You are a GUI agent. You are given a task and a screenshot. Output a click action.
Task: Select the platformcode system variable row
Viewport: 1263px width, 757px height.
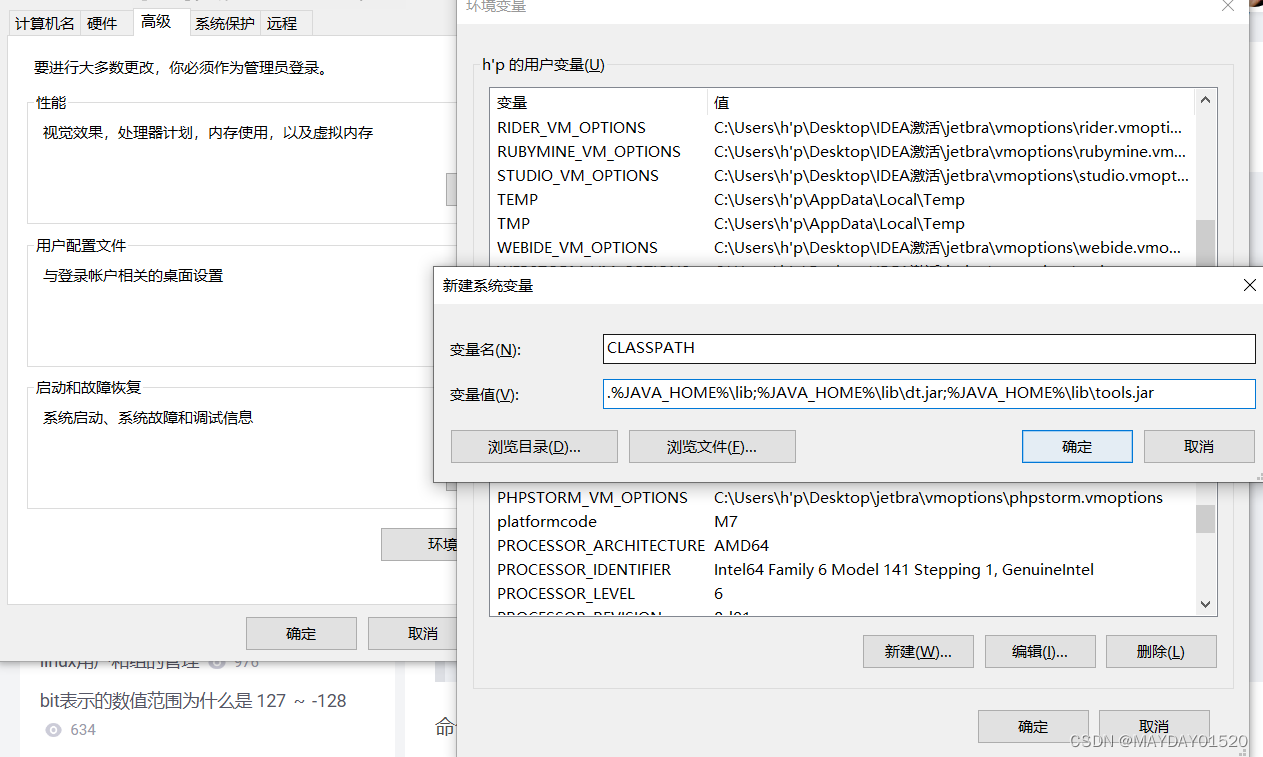[842, 522]
